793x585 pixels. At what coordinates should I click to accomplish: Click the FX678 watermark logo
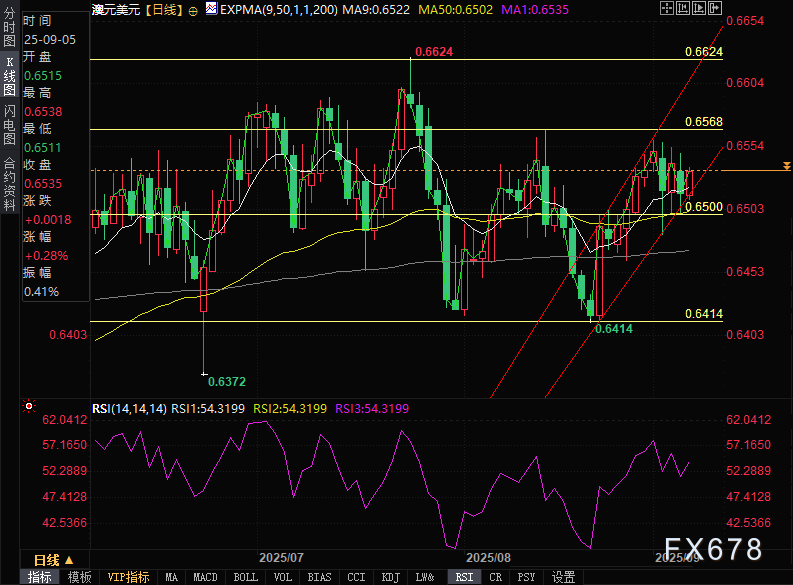coord(712,549)
